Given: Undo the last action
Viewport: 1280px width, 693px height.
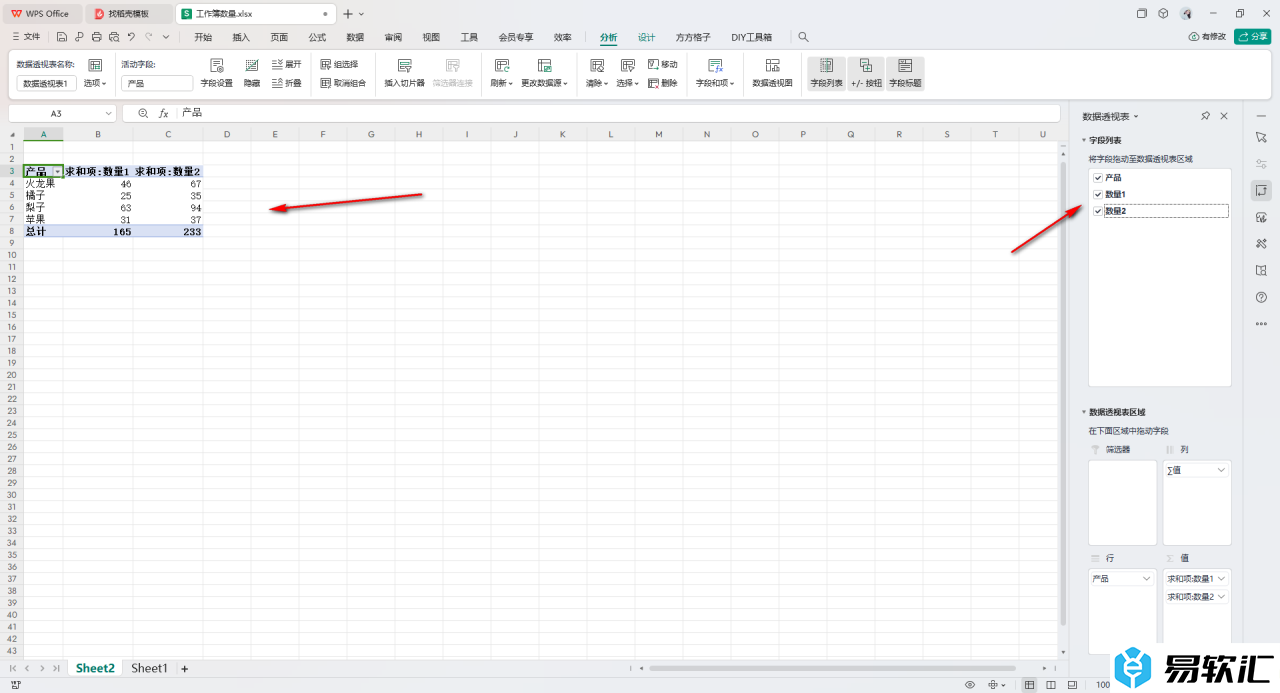Looking at the screenshot, I should [131, 37].
